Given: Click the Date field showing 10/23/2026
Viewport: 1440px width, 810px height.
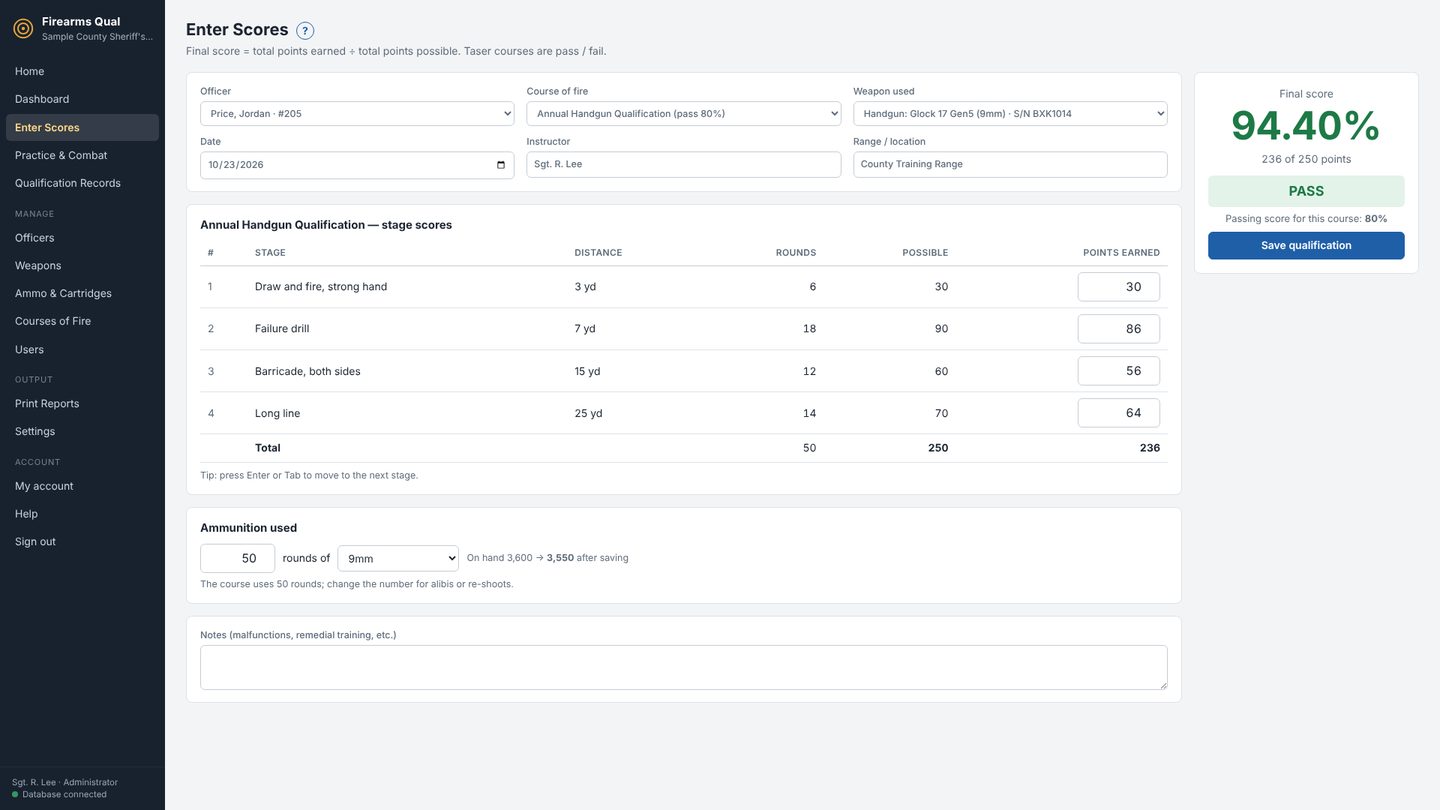Looking at the screenshot, I should (357, 165).
